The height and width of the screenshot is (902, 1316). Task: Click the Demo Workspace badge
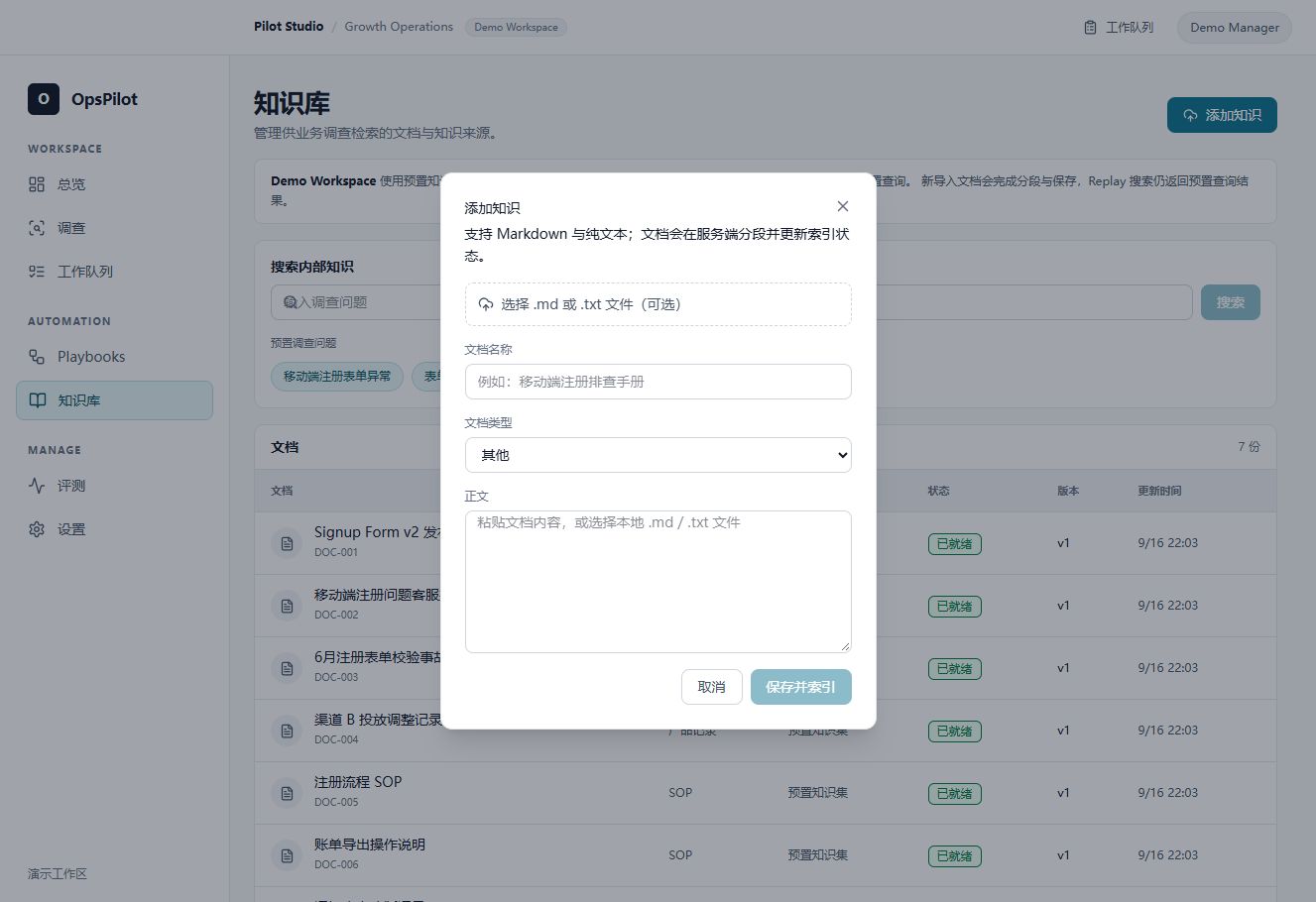[516, 27]
